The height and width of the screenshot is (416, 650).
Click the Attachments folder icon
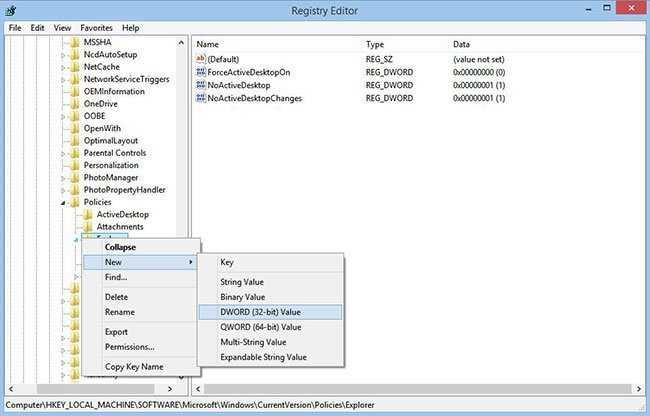pyautogui.click(x=87, y=227)
